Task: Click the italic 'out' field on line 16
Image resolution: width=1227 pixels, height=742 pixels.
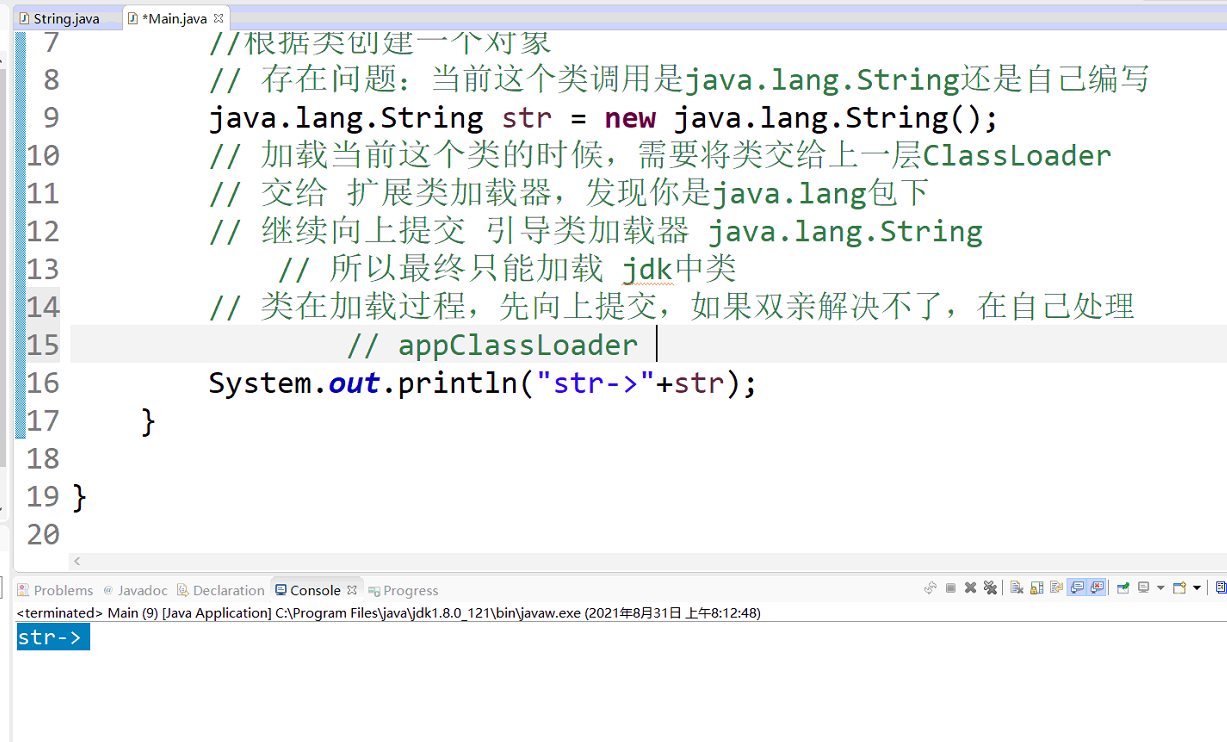Action: pos(354,383)
